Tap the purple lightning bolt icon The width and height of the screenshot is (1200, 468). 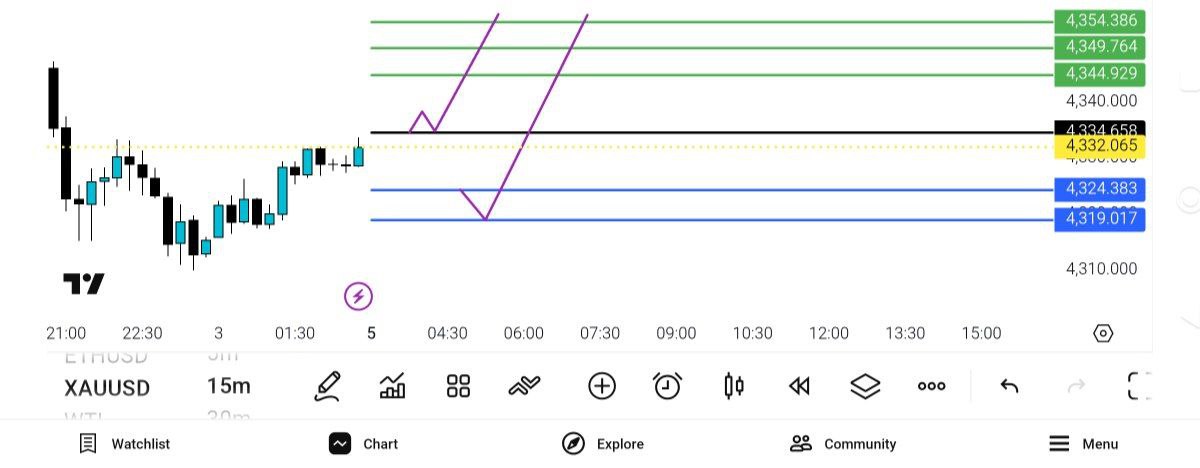(x=358, y=296)
